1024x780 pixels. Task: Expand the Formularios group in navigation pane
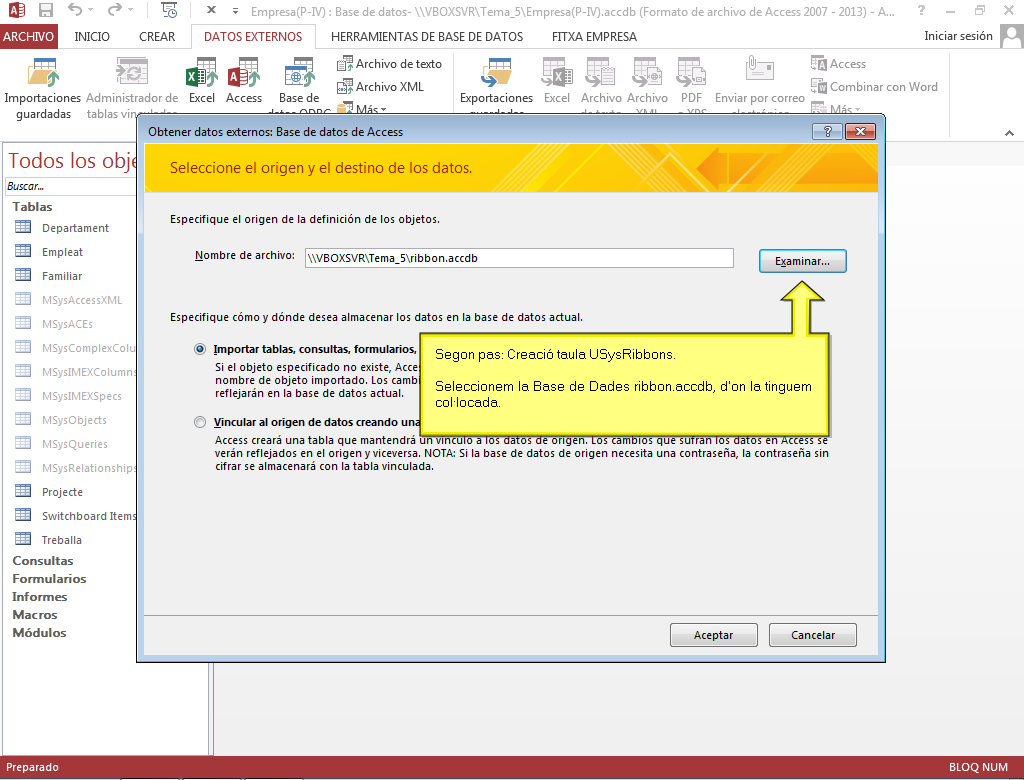tap(49, 579)
